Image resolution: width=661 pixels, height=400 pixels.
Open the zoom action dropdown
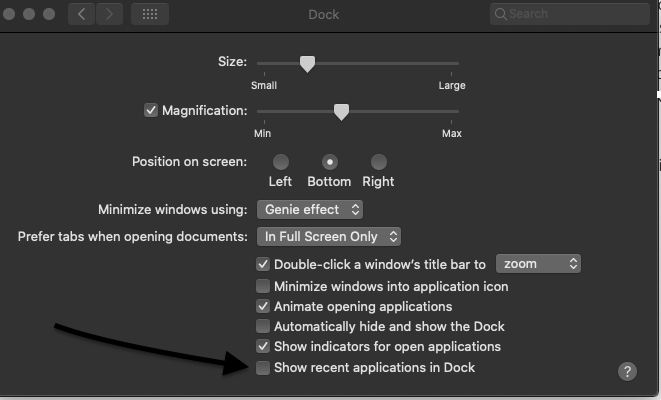click(538, 264)
